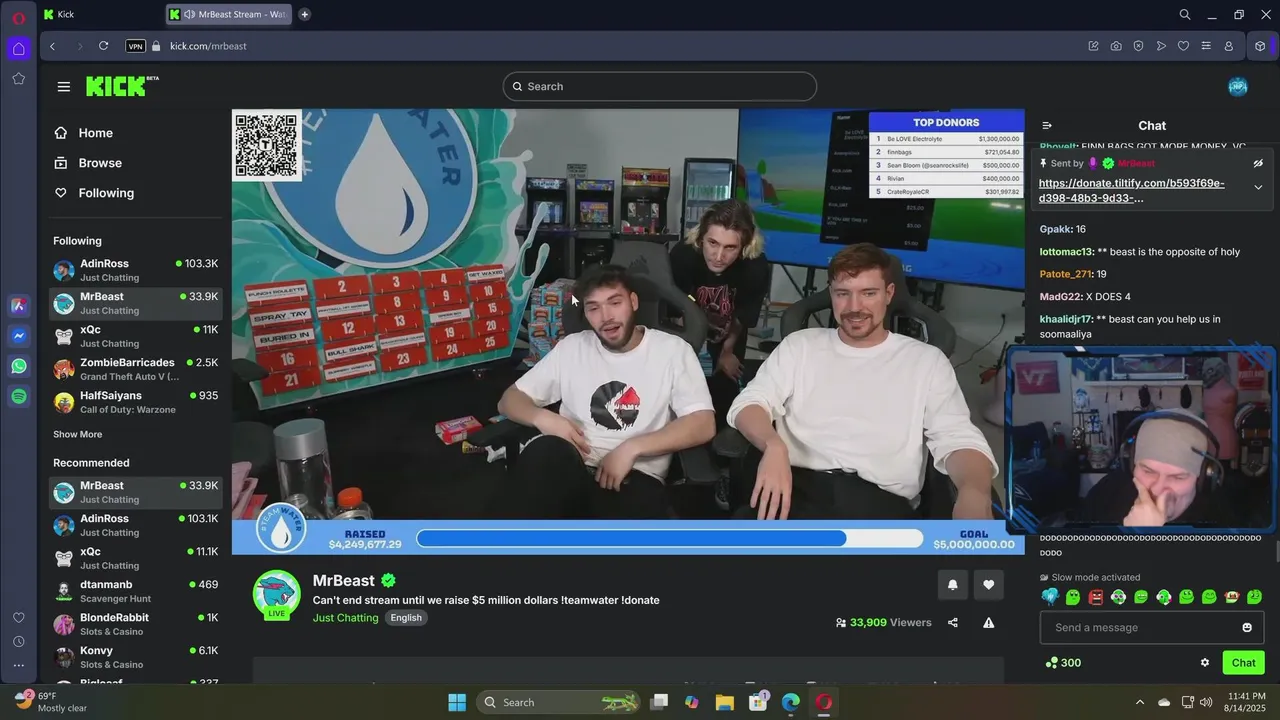Click the MrBeast channel name heading

point(343,580)
